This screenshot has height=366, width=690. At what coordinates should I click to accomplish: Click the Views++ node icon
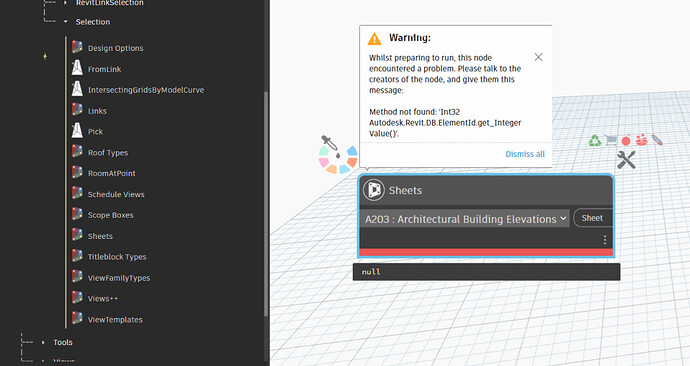click(77, 298)
